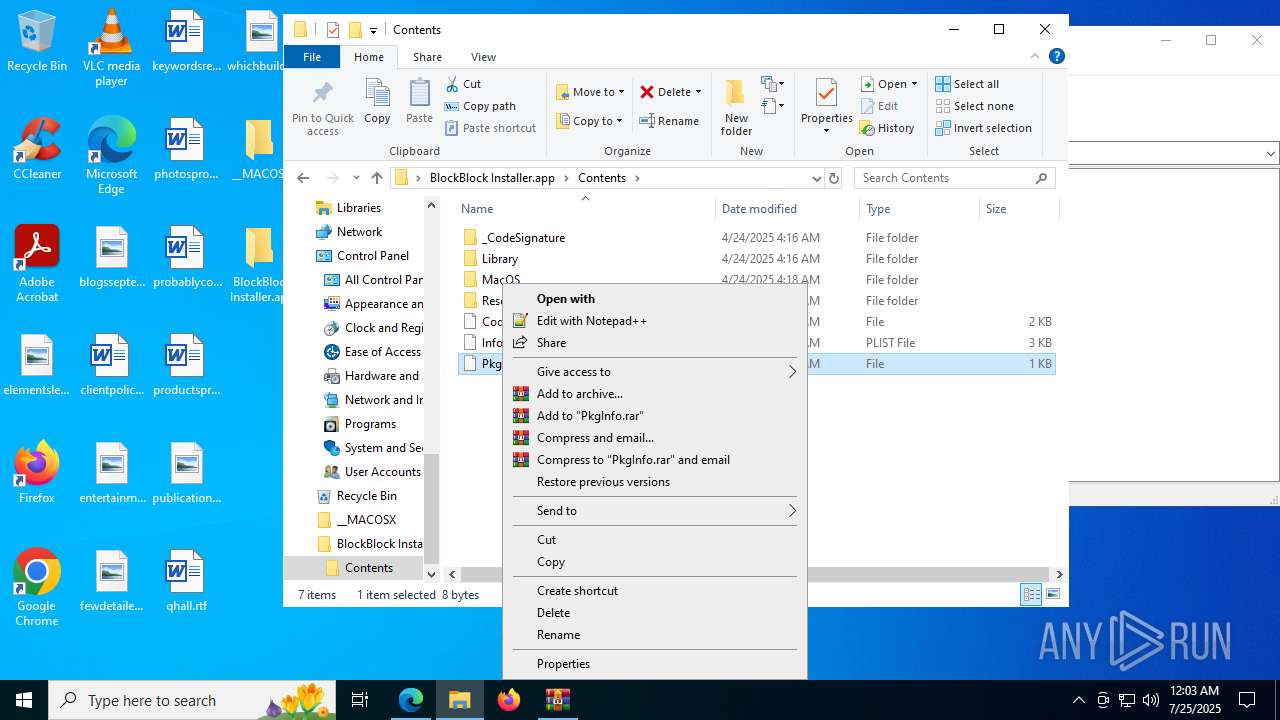
Task: Click Open with in context menu
Action: pos(655,299)
